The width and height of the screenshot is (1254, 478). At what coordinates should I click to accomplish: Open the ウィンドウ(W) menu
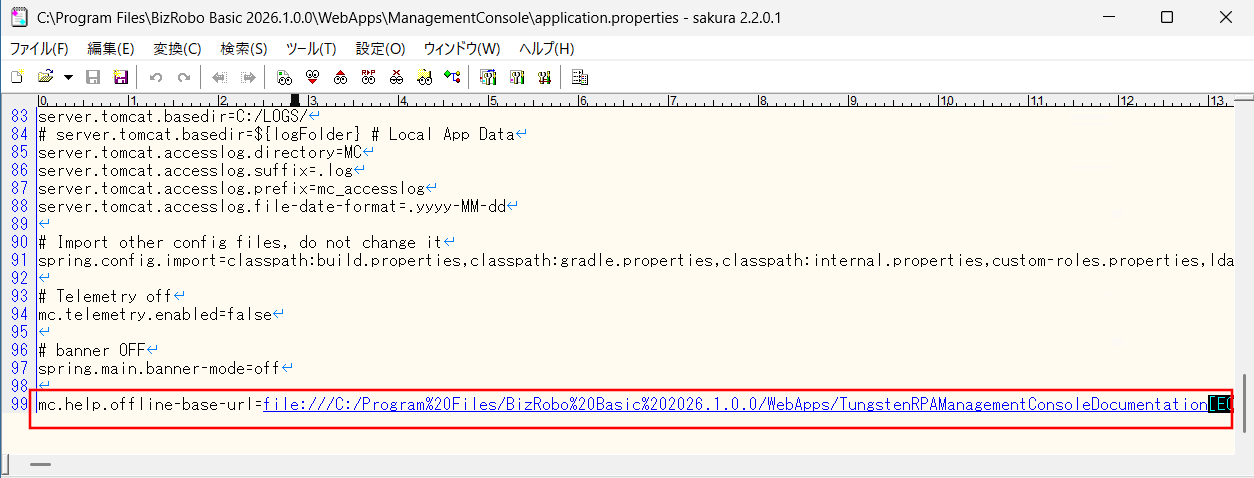pos(462,48)
